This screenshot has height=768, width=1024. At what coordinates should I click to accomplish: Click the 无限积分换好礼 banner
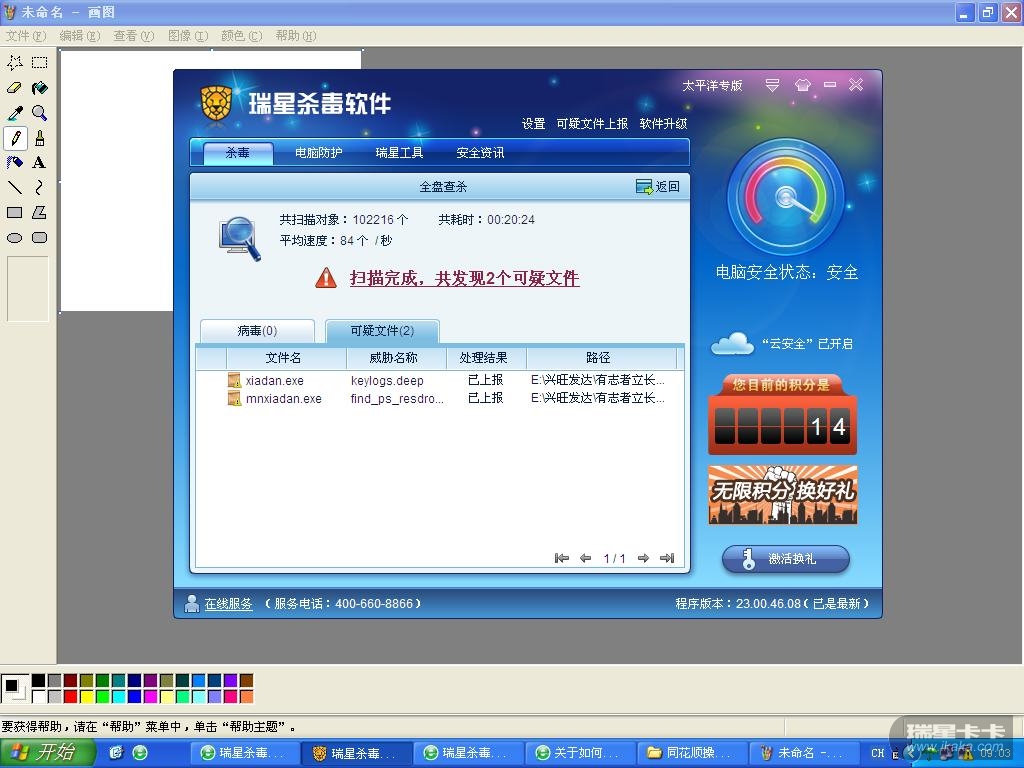782,494
